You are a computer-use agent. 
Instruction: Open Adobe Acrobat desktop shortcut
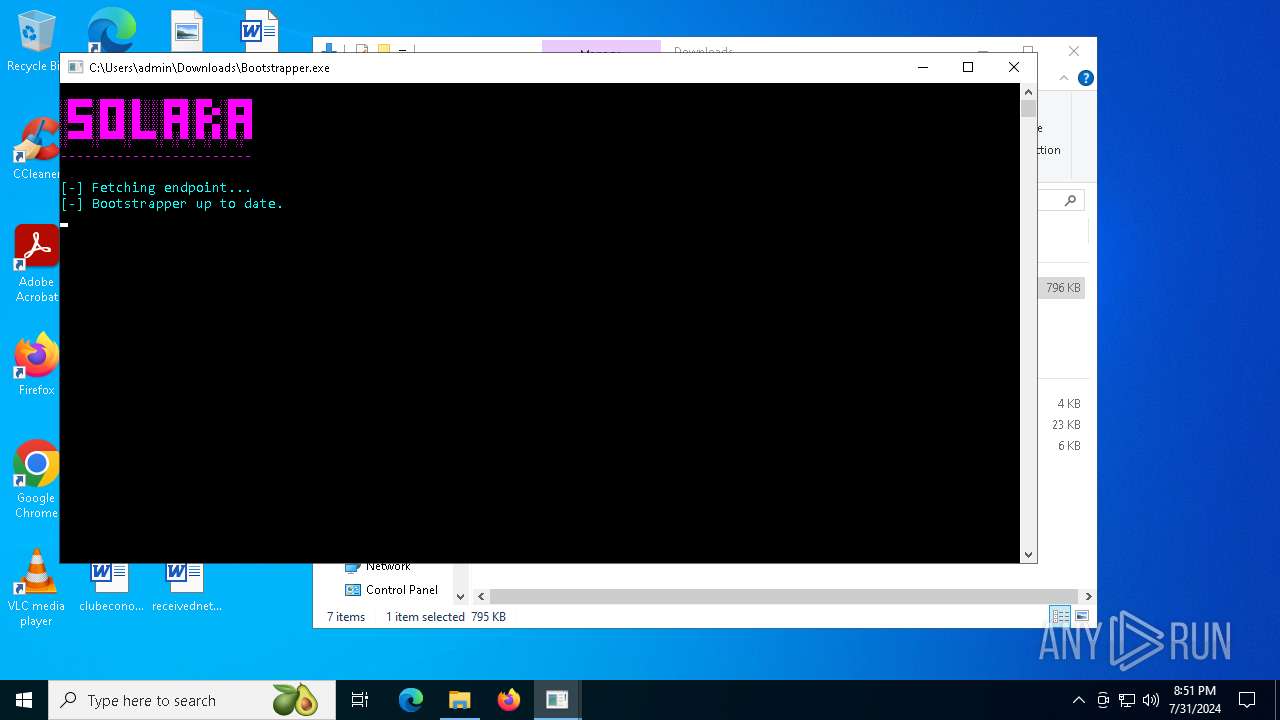point(37,263)
